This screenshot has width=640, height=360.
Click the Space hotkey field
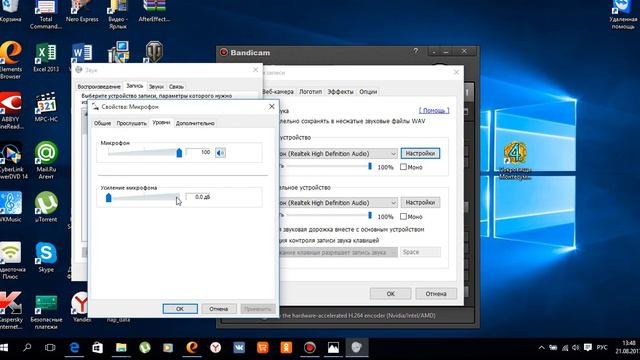tap(420, 252)
